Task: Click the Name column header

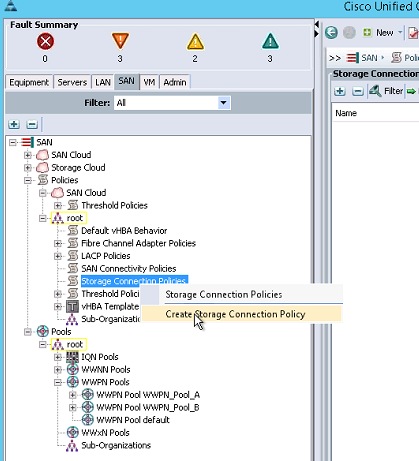Action: point(346,113)
